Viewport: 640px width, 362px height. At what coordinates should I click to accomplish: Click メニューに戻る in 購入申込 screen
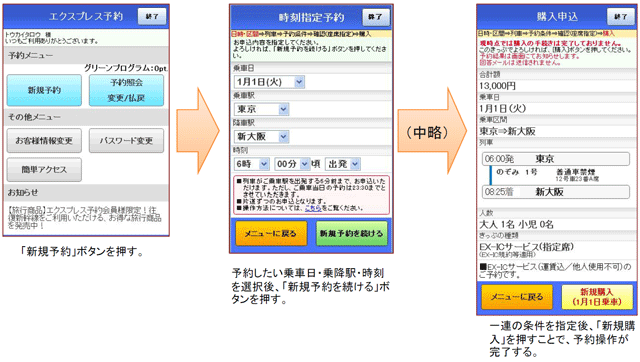(x=517, y=297)
